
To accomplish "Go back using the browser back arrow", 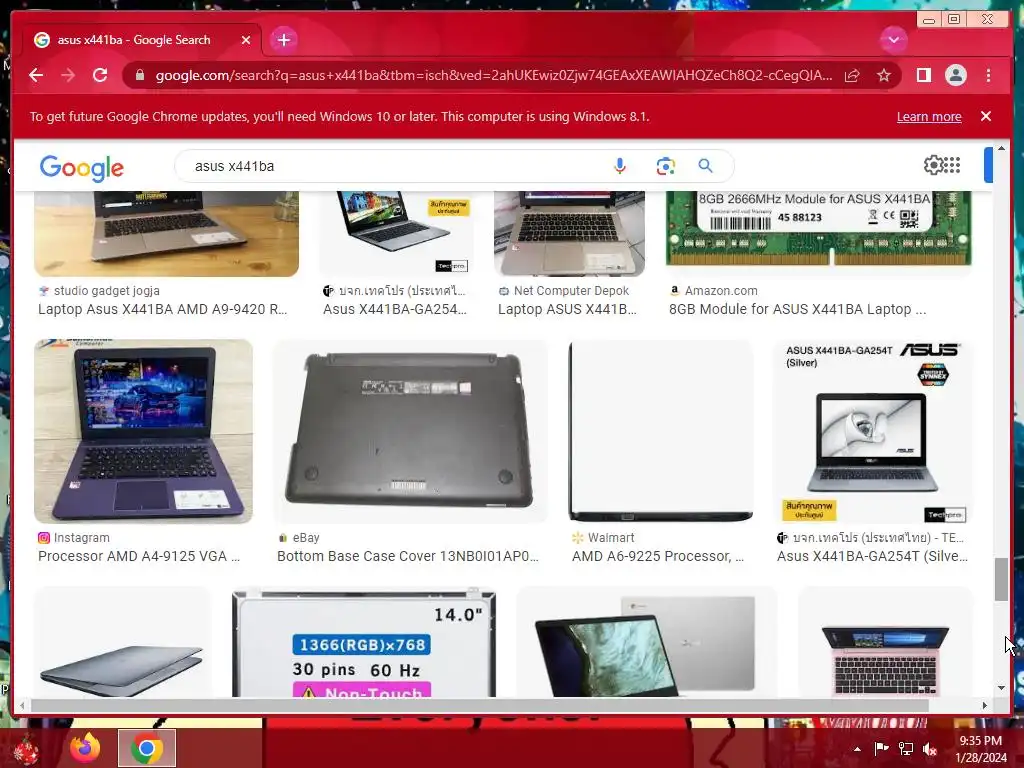I will (x=36, y=75).
